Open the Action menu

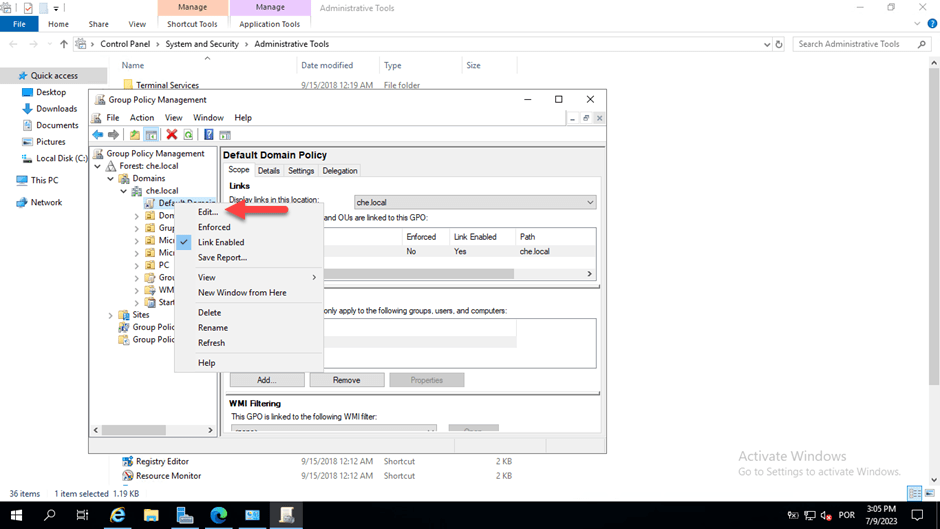pos(142,118)
